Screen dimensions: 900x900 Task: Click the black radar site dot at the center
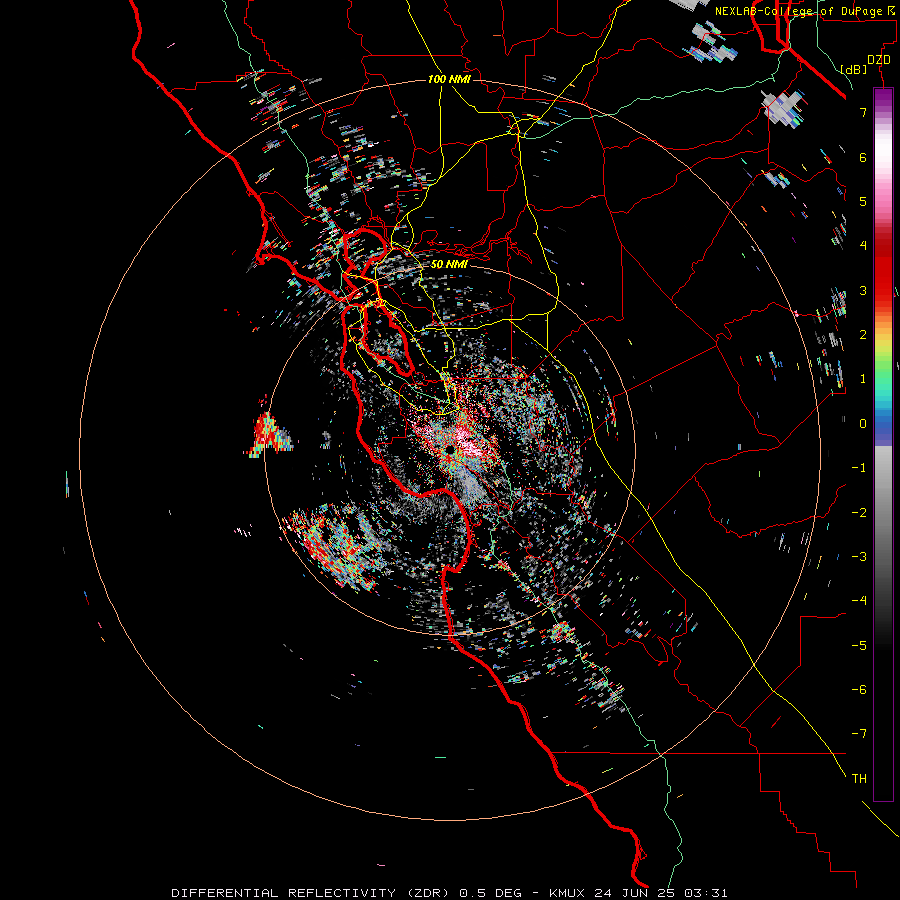pos(450,449)
